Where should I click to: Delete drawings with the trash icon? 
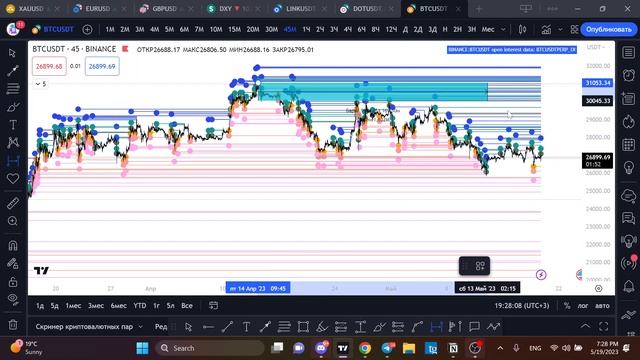click(13, 325)
